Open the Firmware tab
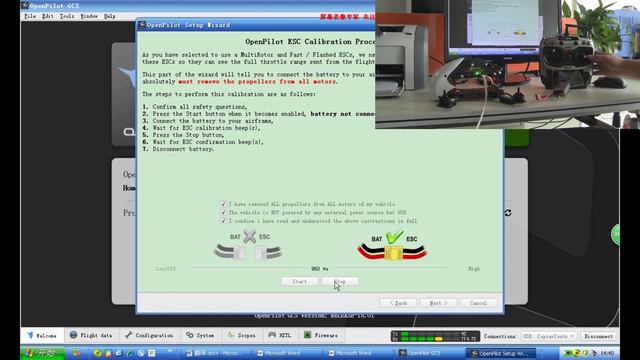640x360 pixels. pyautogui.click(x=321, y=335)
